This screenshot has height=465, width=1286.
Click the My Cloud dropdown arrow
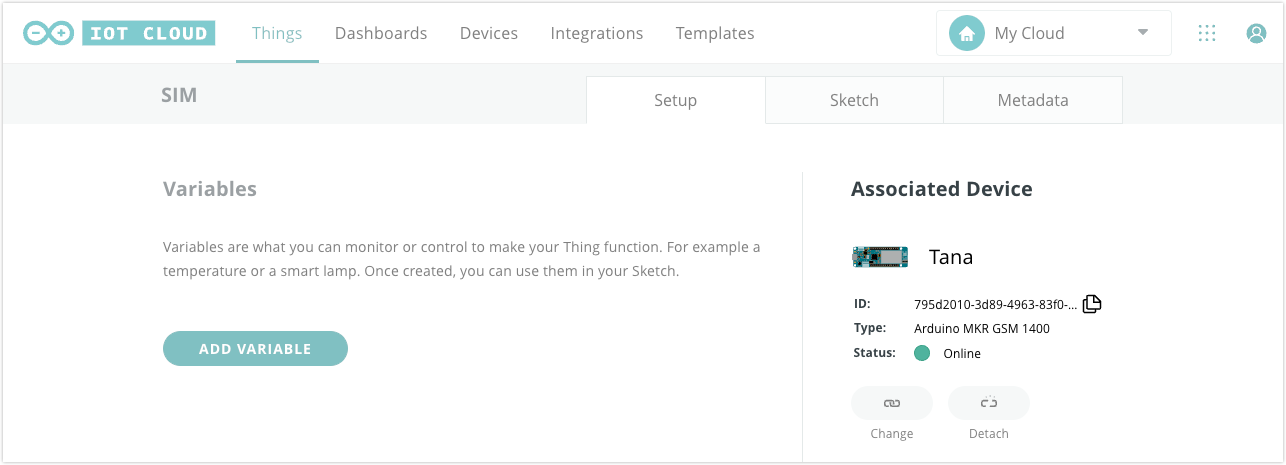1143,33
